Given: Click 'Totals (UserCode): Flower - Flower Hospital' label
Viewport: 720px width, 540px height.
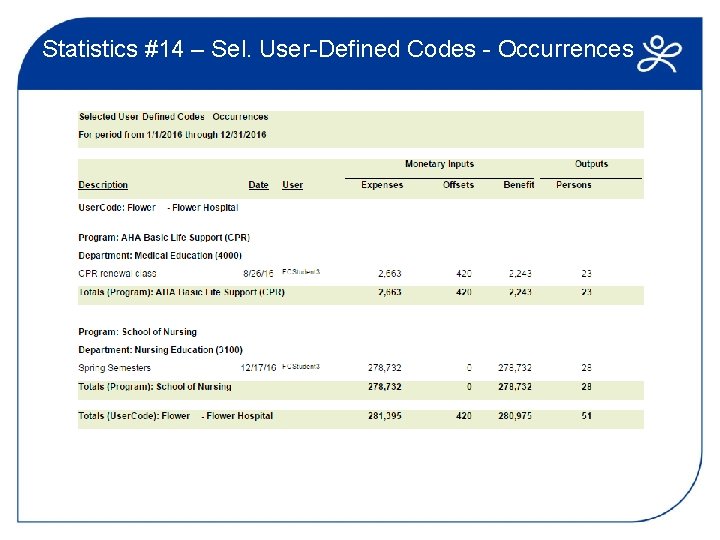Looking at the screenshot, I should point(175,416).
